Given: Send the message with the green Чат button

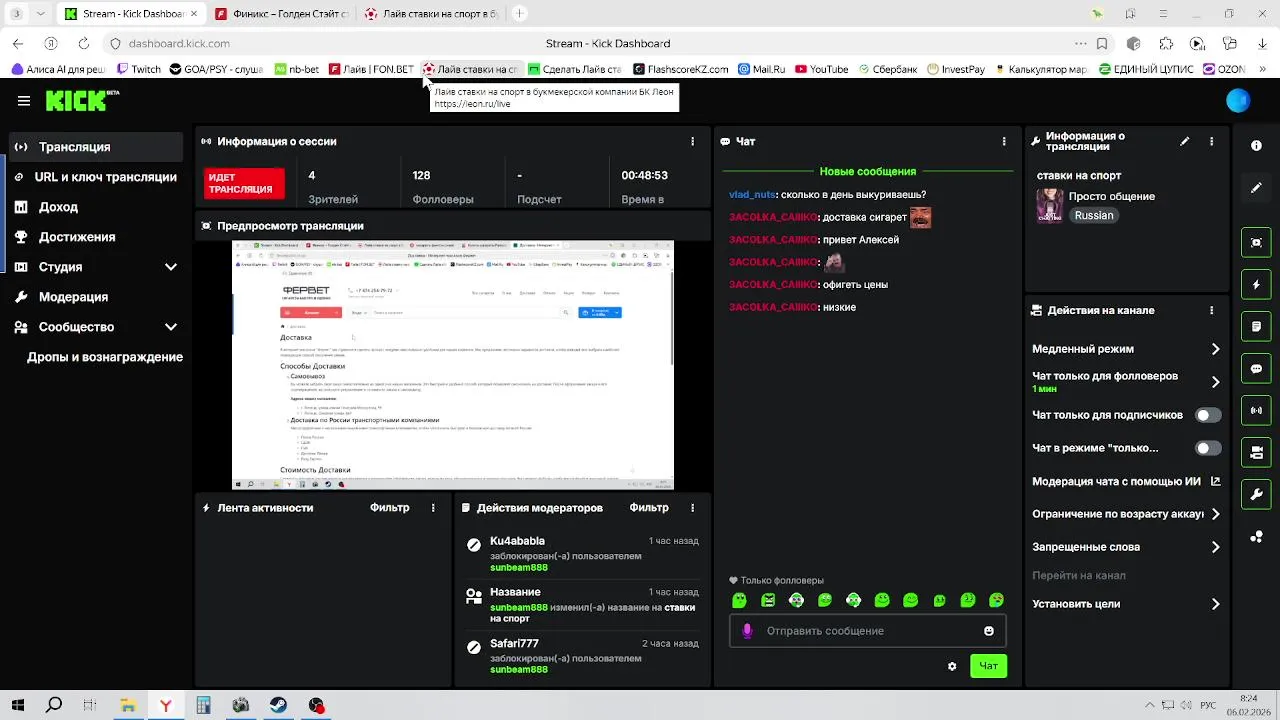Looking at the screenshot, I should pyautogui.click(x=988, y=666).
